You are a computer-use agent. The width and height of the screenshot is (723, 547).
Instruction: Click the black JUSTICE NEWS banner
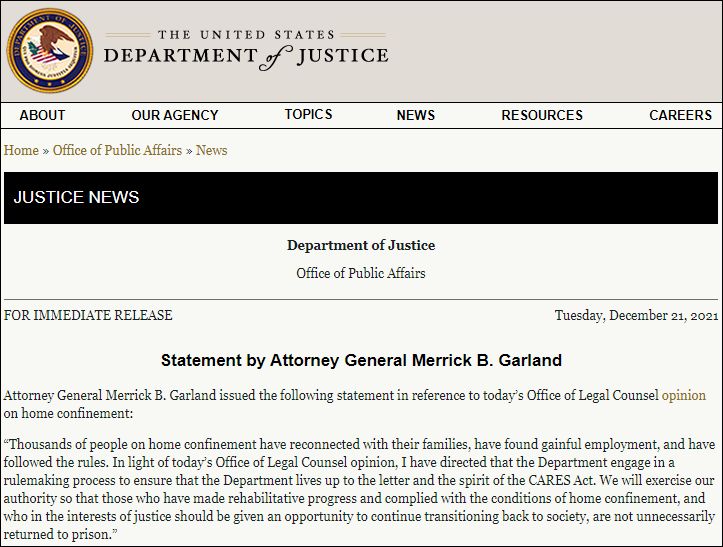(x=361, y=197)
